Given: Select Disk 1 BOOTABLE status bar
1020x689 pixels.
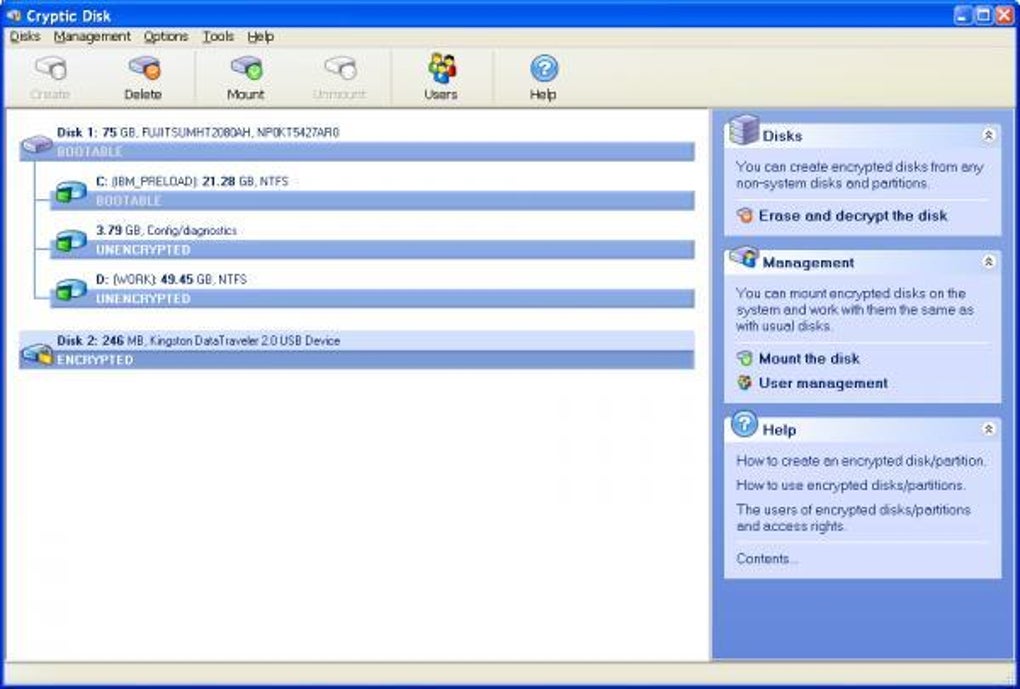Looking at the screenshot, I should point(357,152).
